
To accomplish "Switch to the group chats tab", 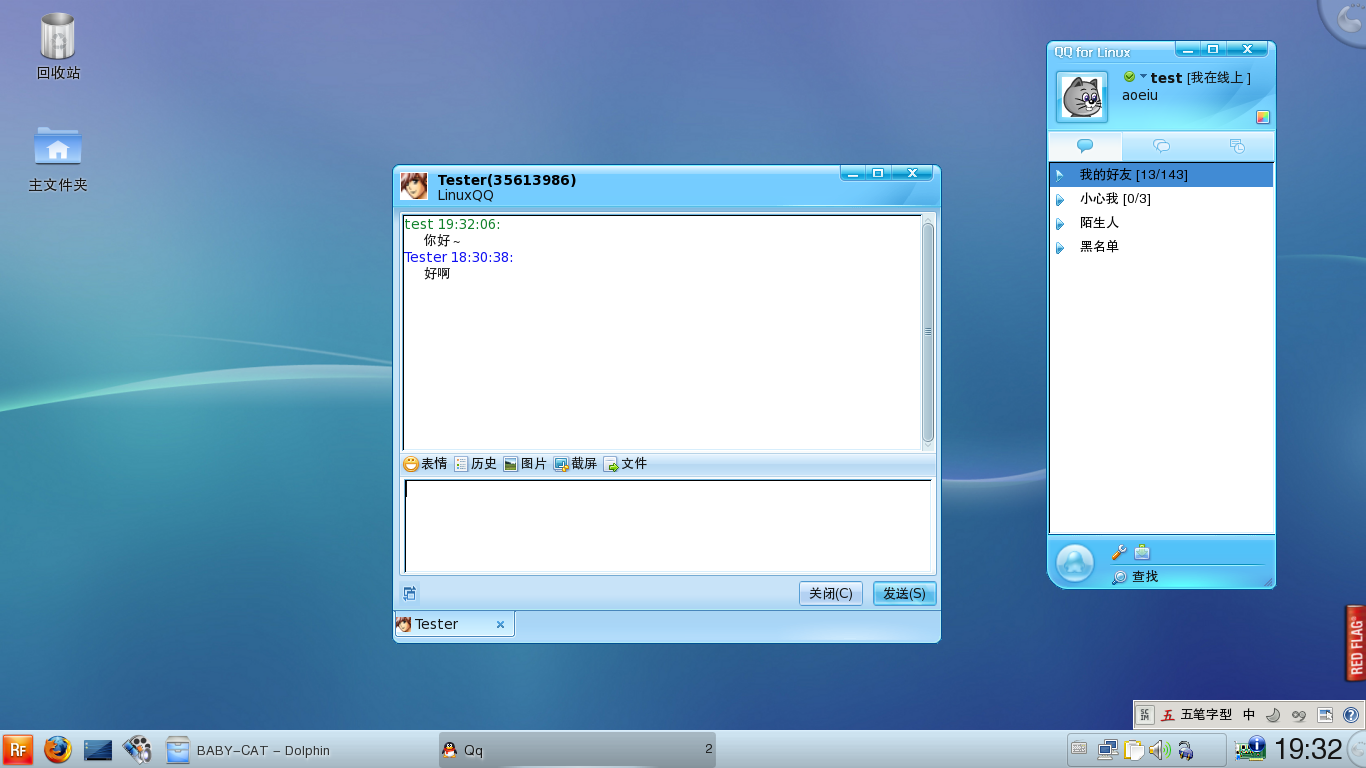I will click(1161, 146).
